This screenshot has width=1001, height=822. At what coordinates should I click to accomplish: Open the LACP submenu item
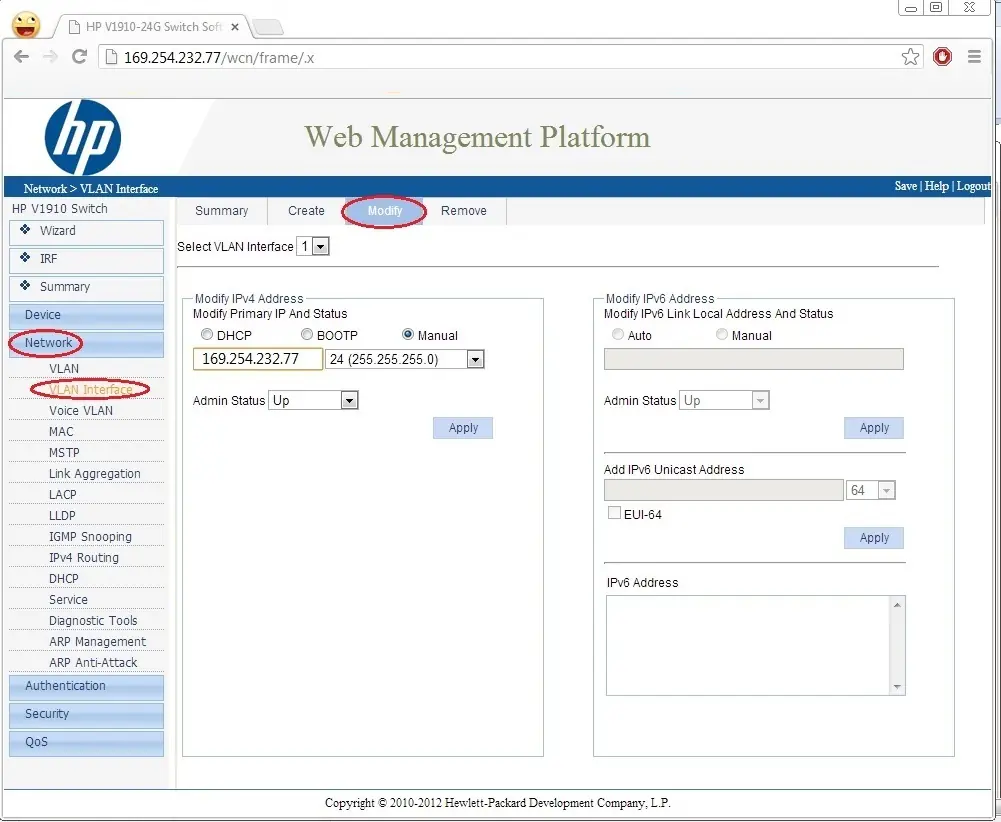point(63,495)
